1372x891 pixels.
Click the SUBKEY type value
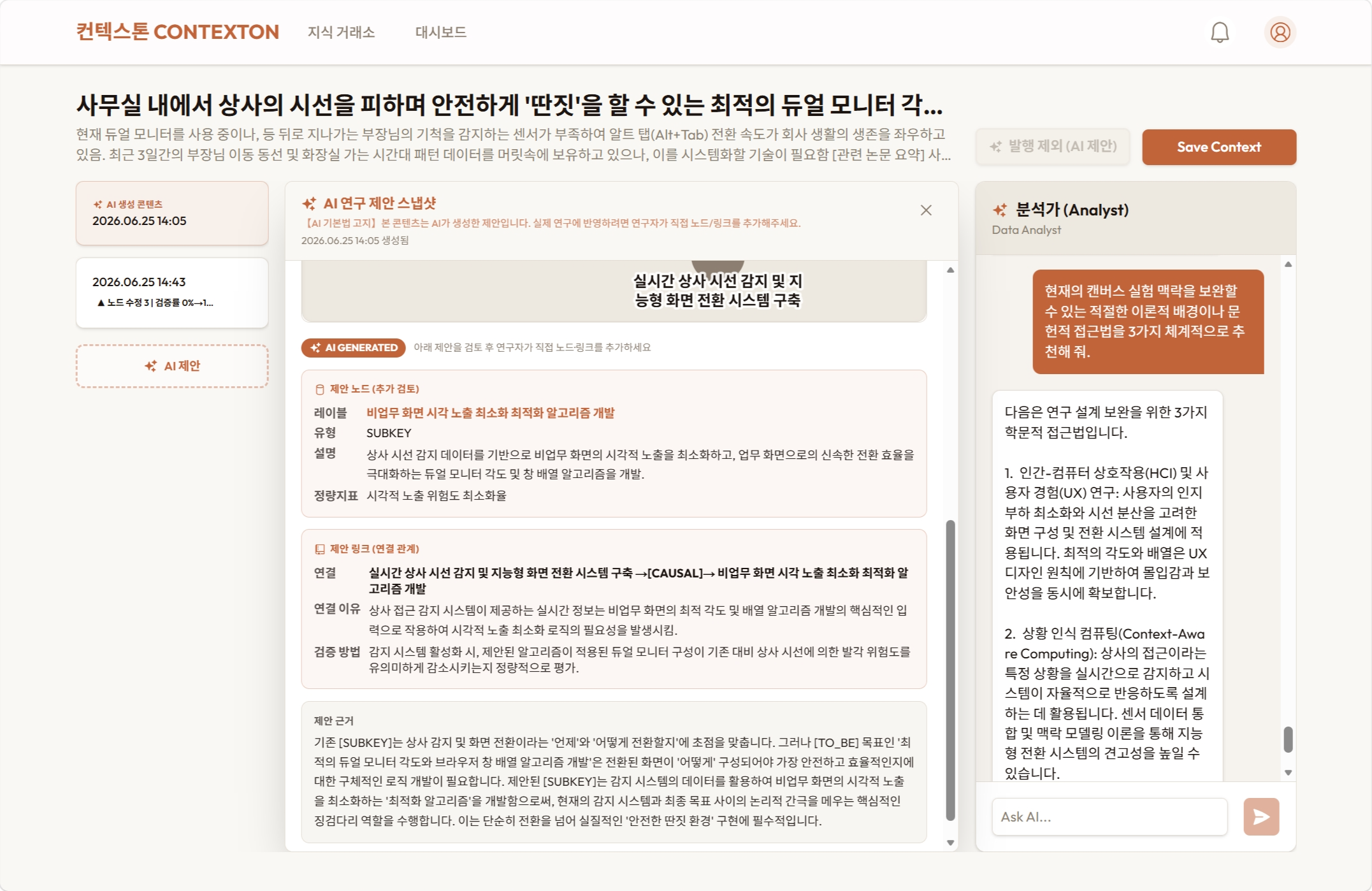pyautogui.click(x=389, y=433)
